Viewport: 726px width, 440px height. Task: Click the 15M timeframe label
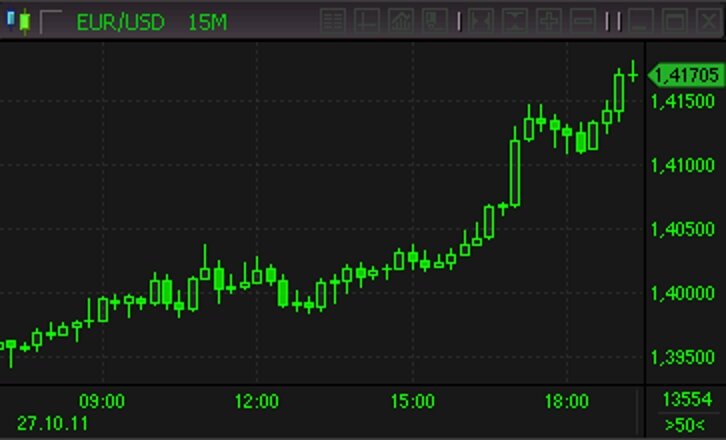click(x=207, y=22)
